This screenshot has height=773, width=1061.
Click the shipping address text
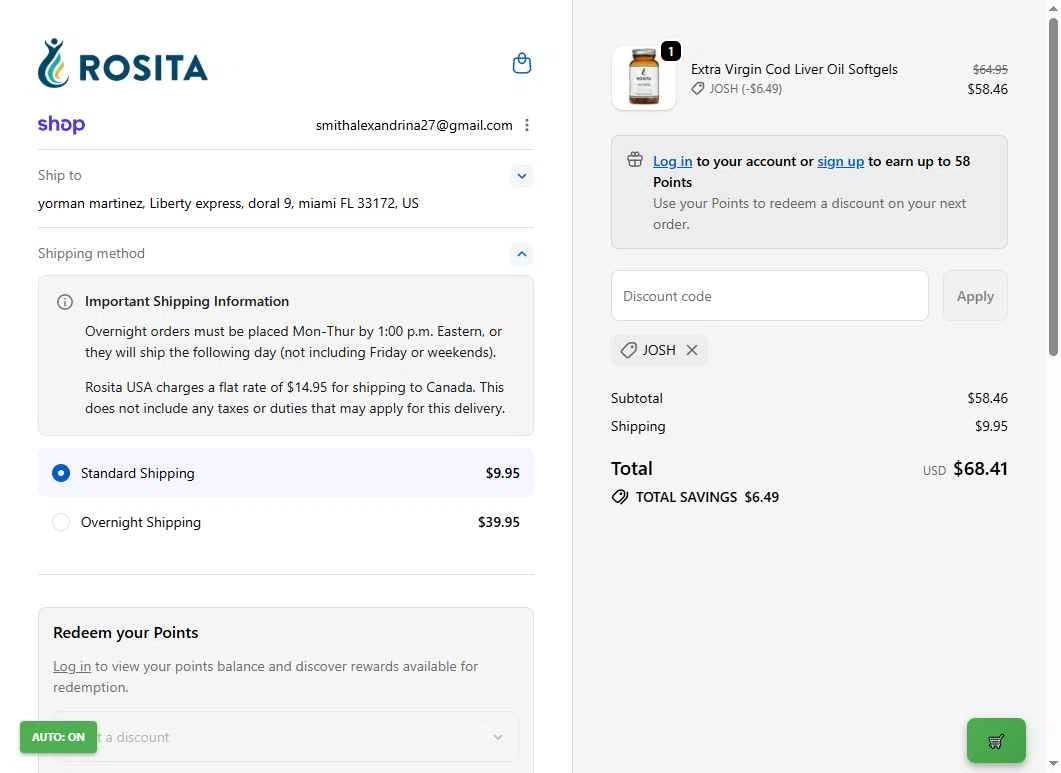228,203
